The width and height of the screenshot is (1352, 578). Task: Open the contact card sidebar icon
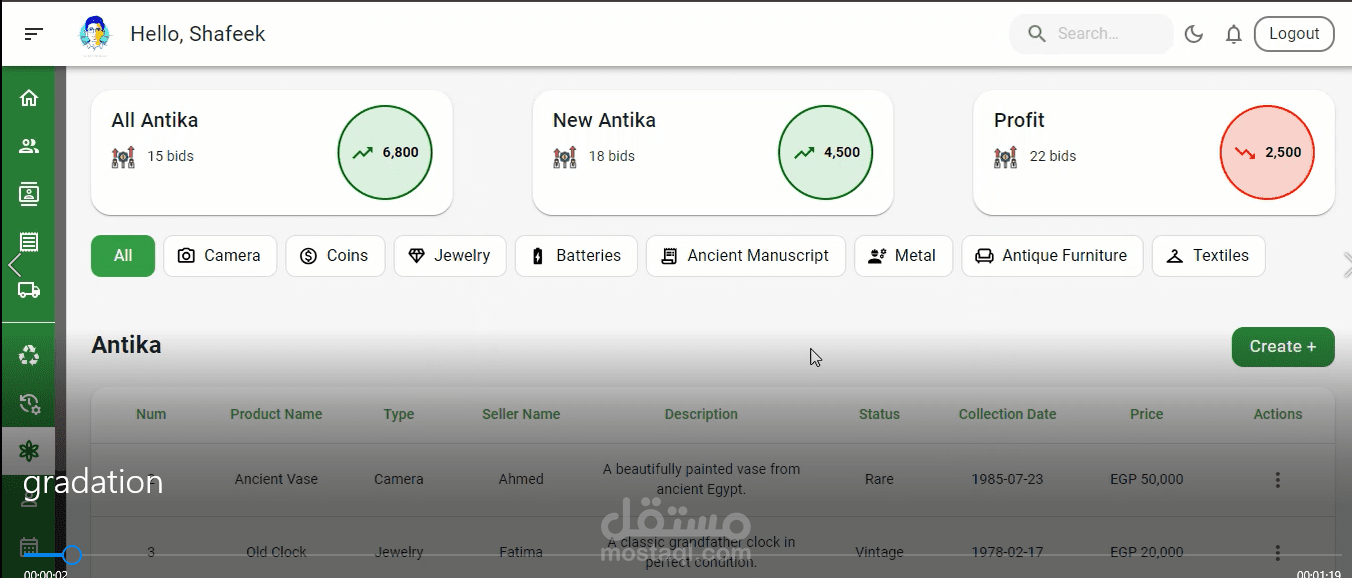point(29,194)
